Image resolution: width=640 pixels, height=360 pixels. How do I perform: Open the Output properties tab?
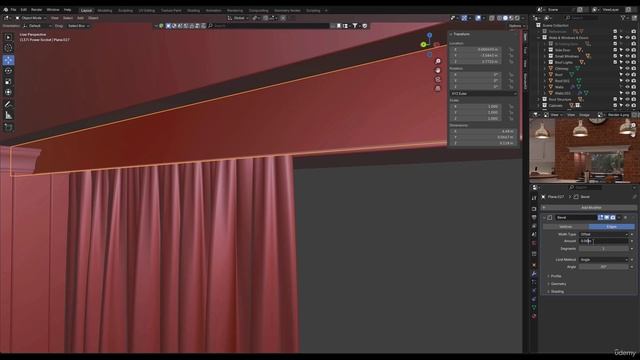coord(534,218)
